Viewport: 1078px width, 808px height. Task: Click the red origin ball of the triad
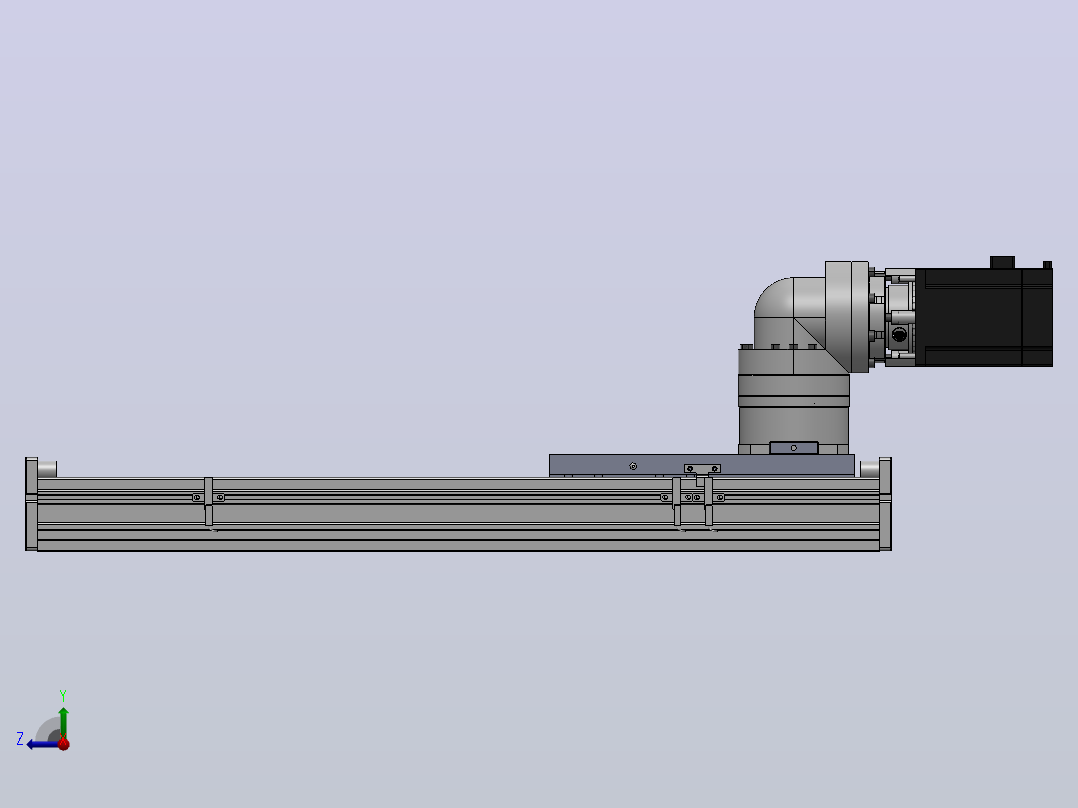click(64, 743)
